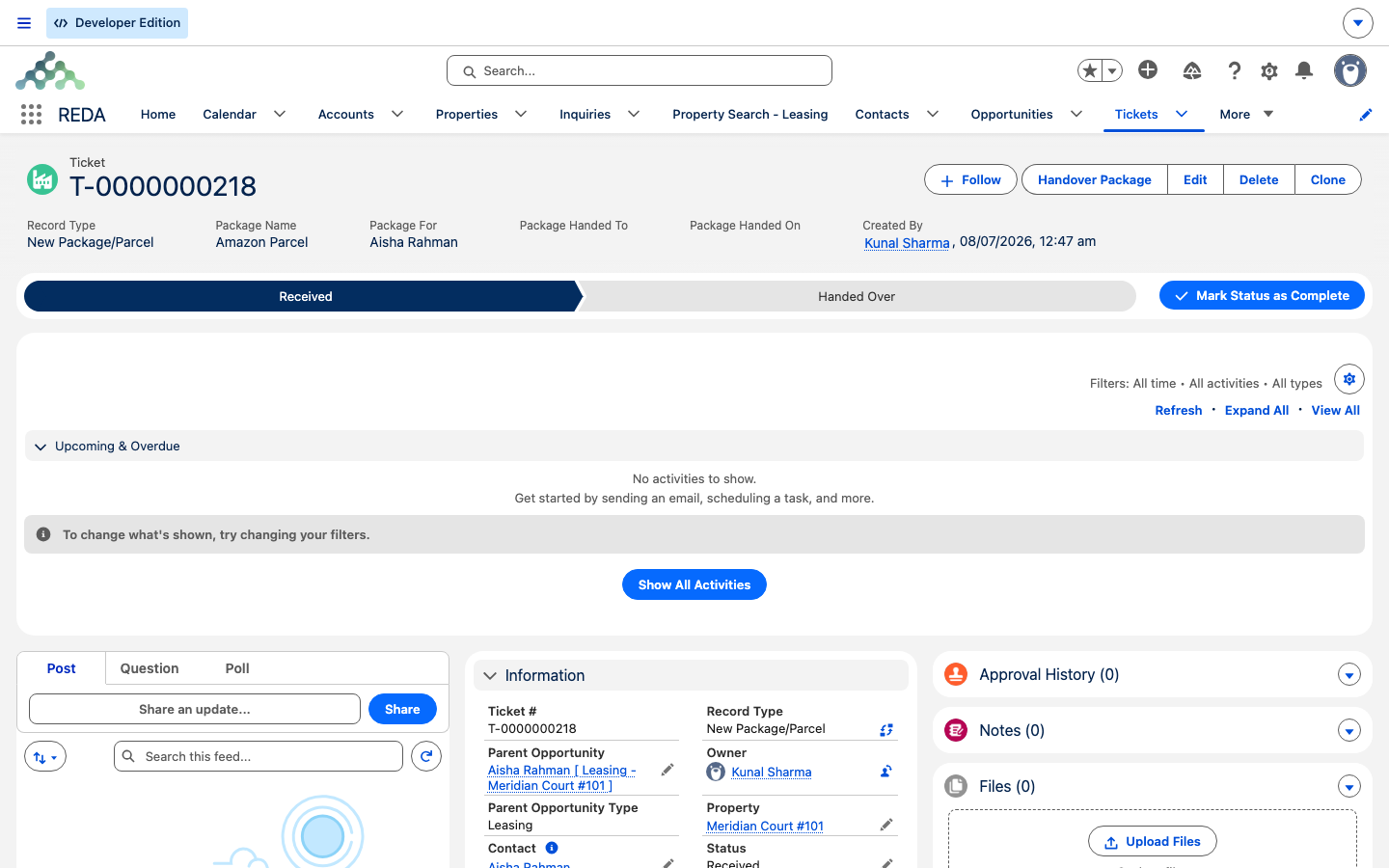Viewport: 1389px width, 868px height.
Task: Click the Handover Package button
Action: coord(1095,179)
